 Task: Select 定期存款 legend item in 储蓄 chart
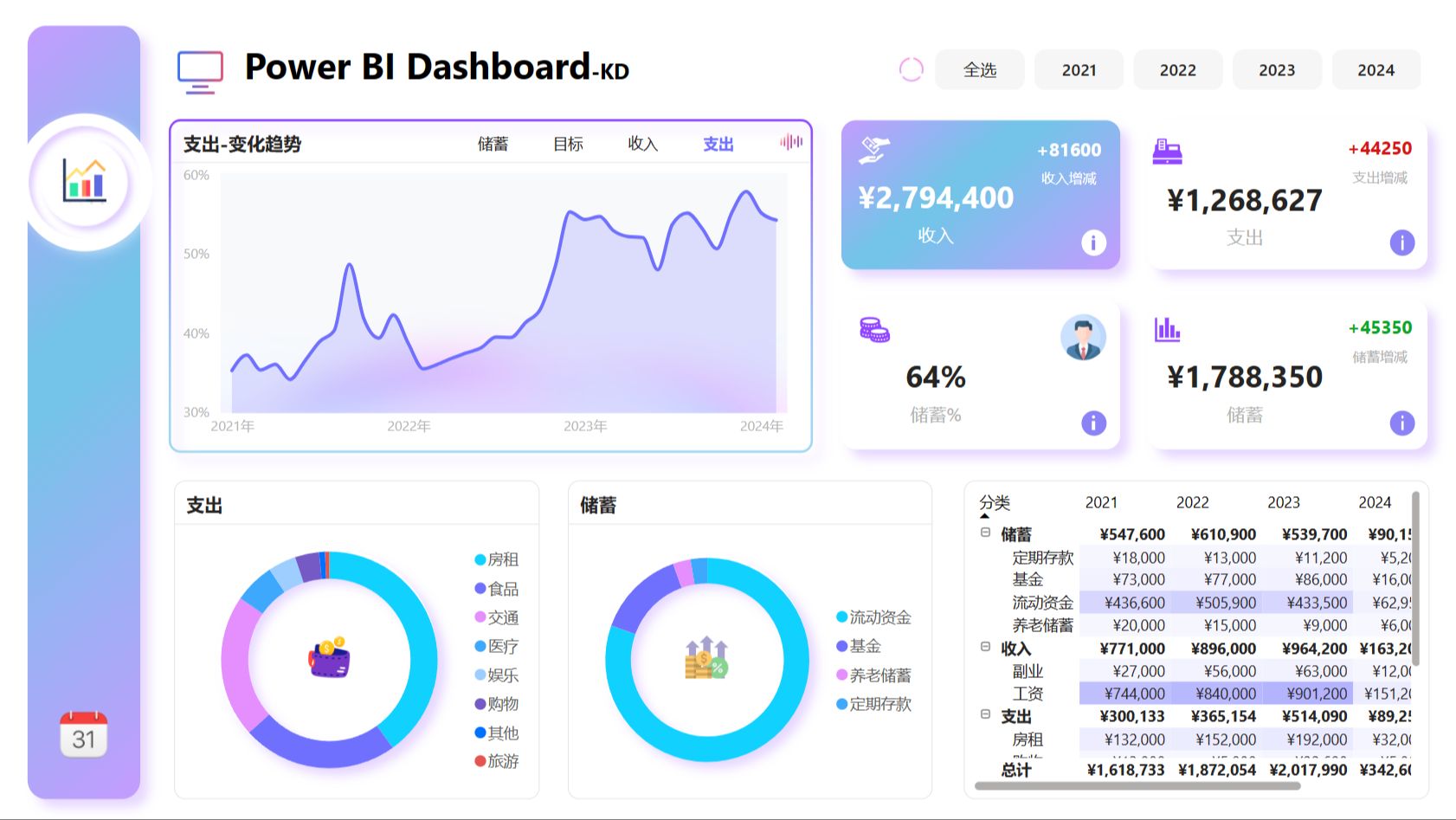pyautogui.click(x=873, y=704)
